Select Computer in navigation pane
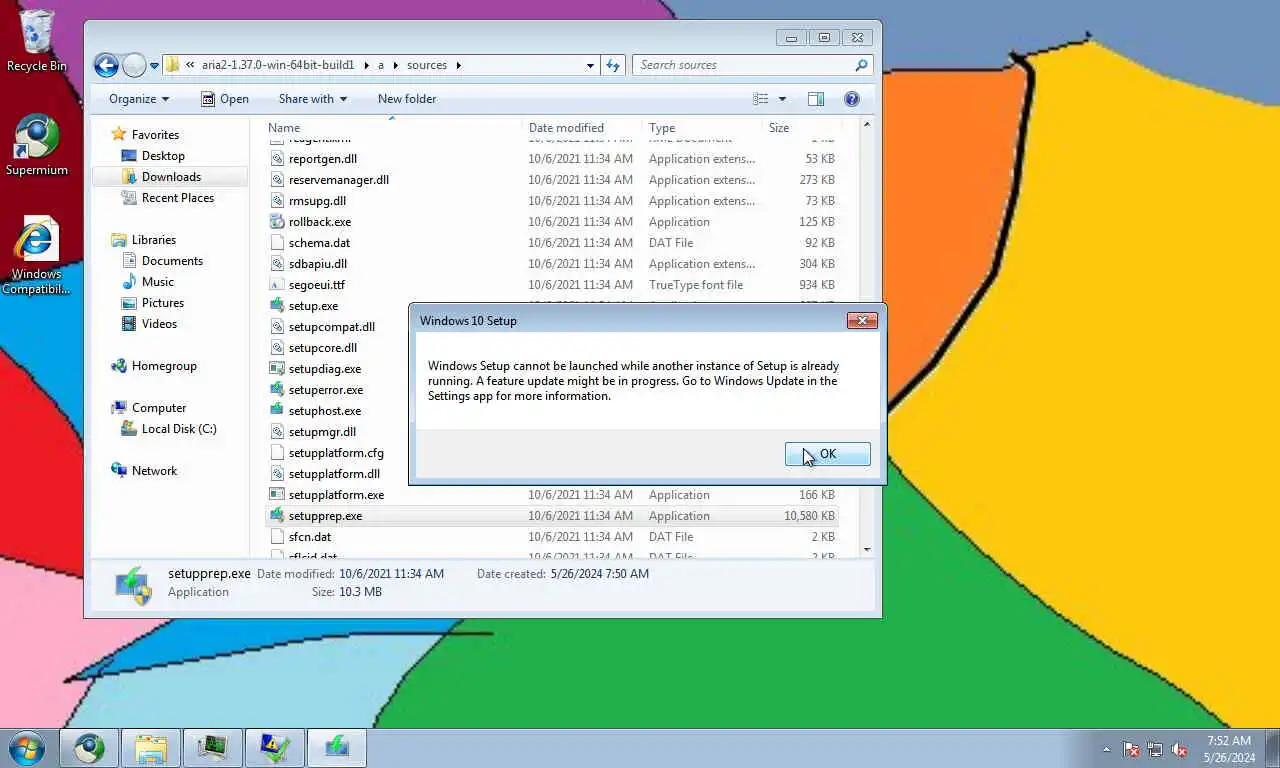 pyautogui.click(x=159, y=408)
